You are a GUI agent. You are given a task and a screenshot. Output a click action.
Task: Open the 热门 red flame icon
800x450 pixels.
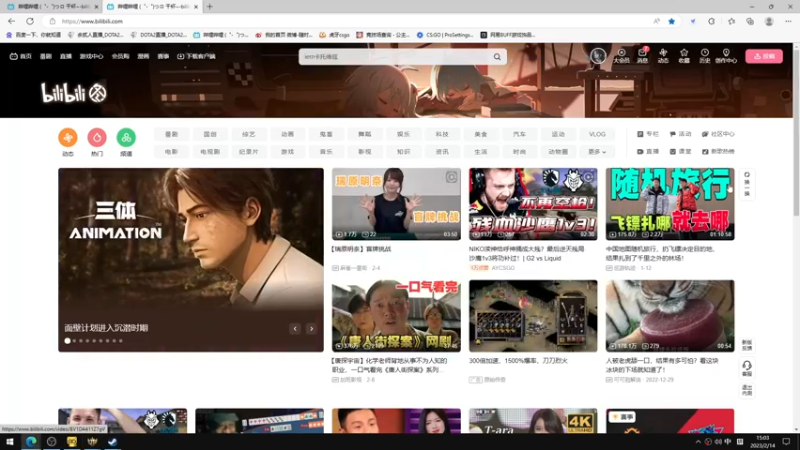pos(97,137)
